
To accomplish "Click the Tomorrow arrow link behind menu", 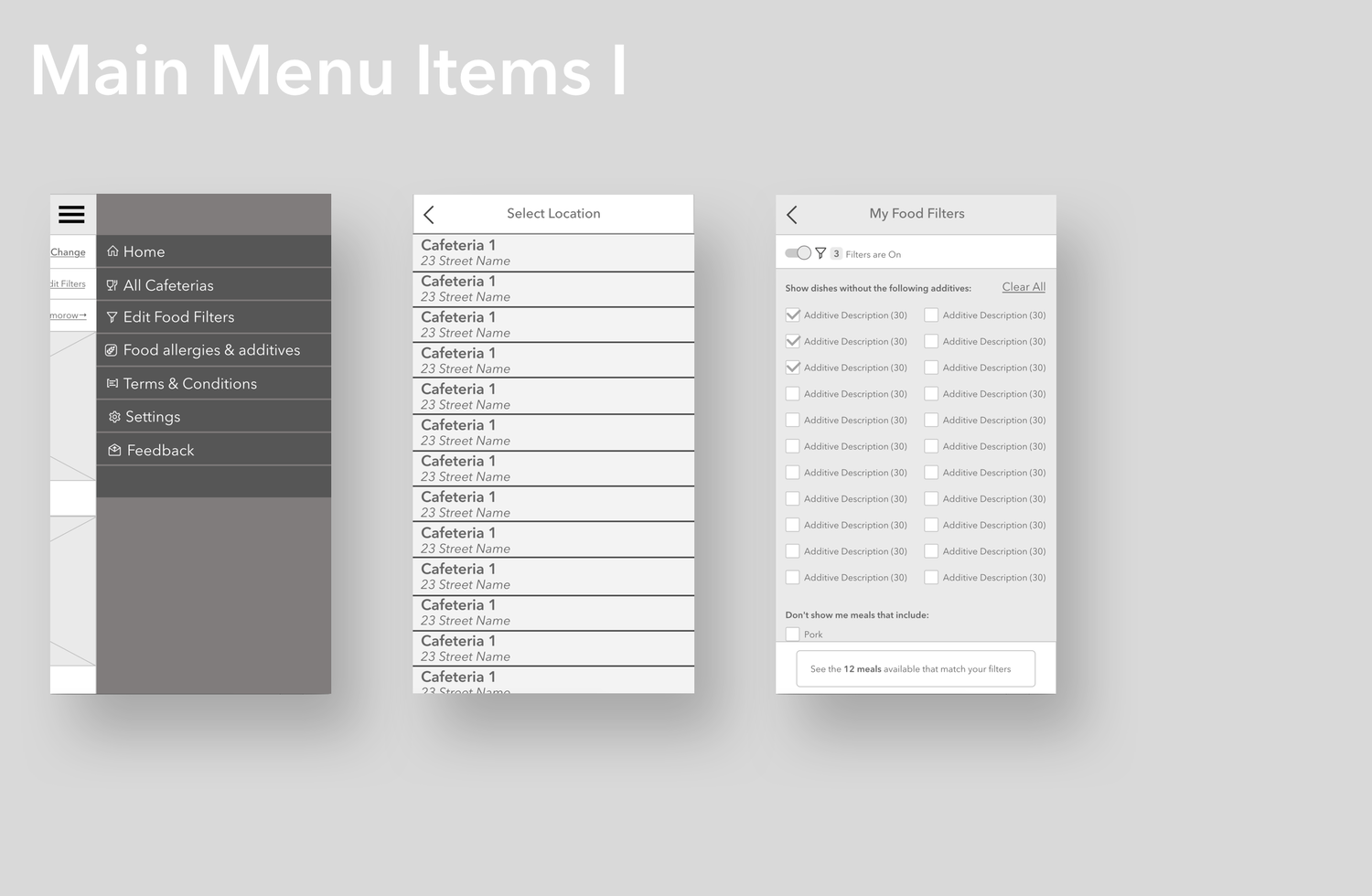I will pyautogui.click(x=69, y=315).
